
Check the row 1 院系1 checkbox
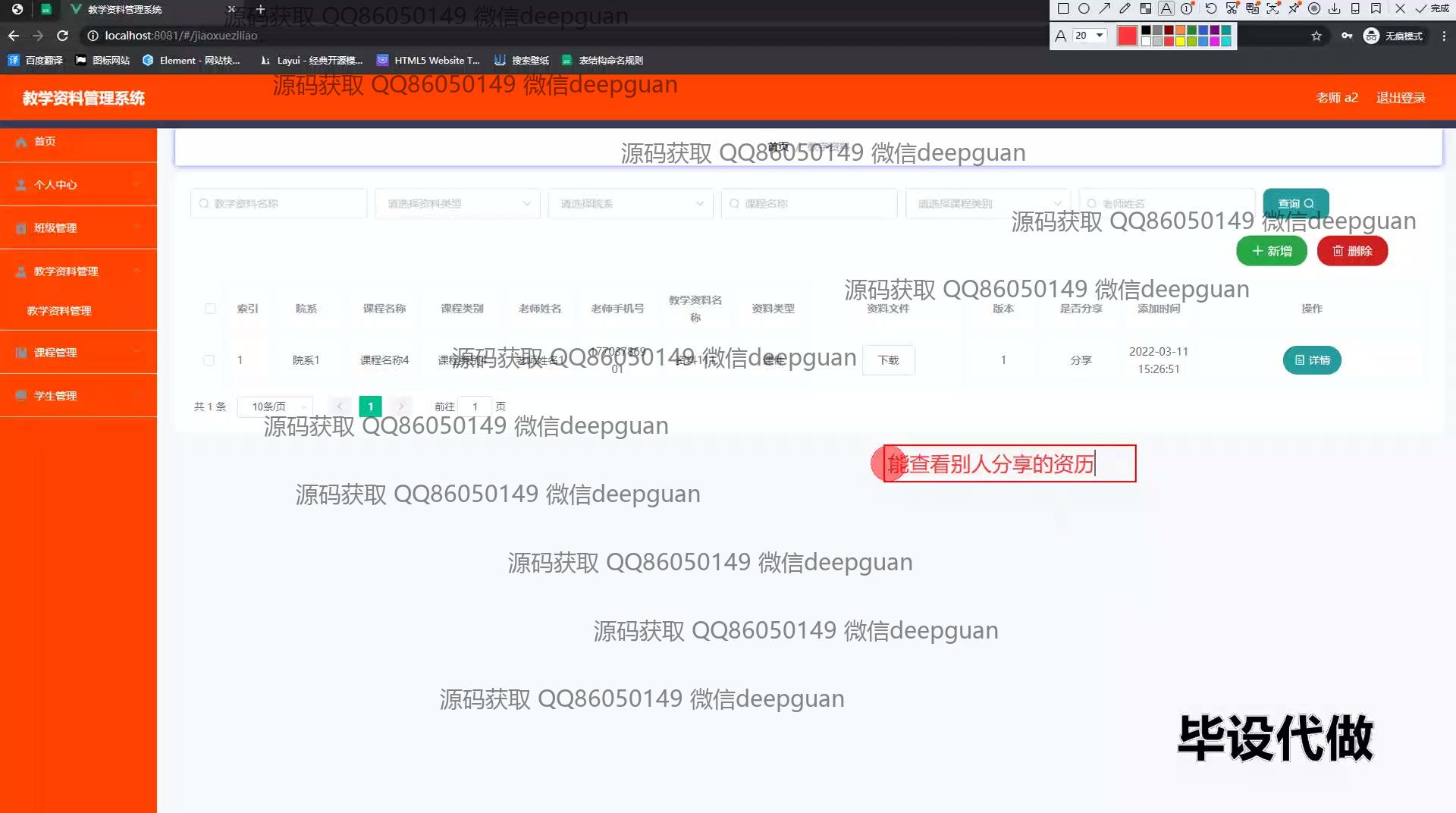tap(209, 360)
